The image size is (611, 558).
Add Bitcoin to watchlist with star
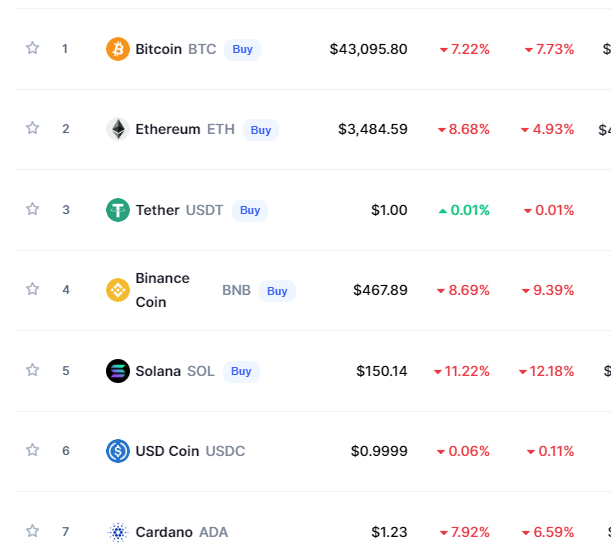pos(32,48)
